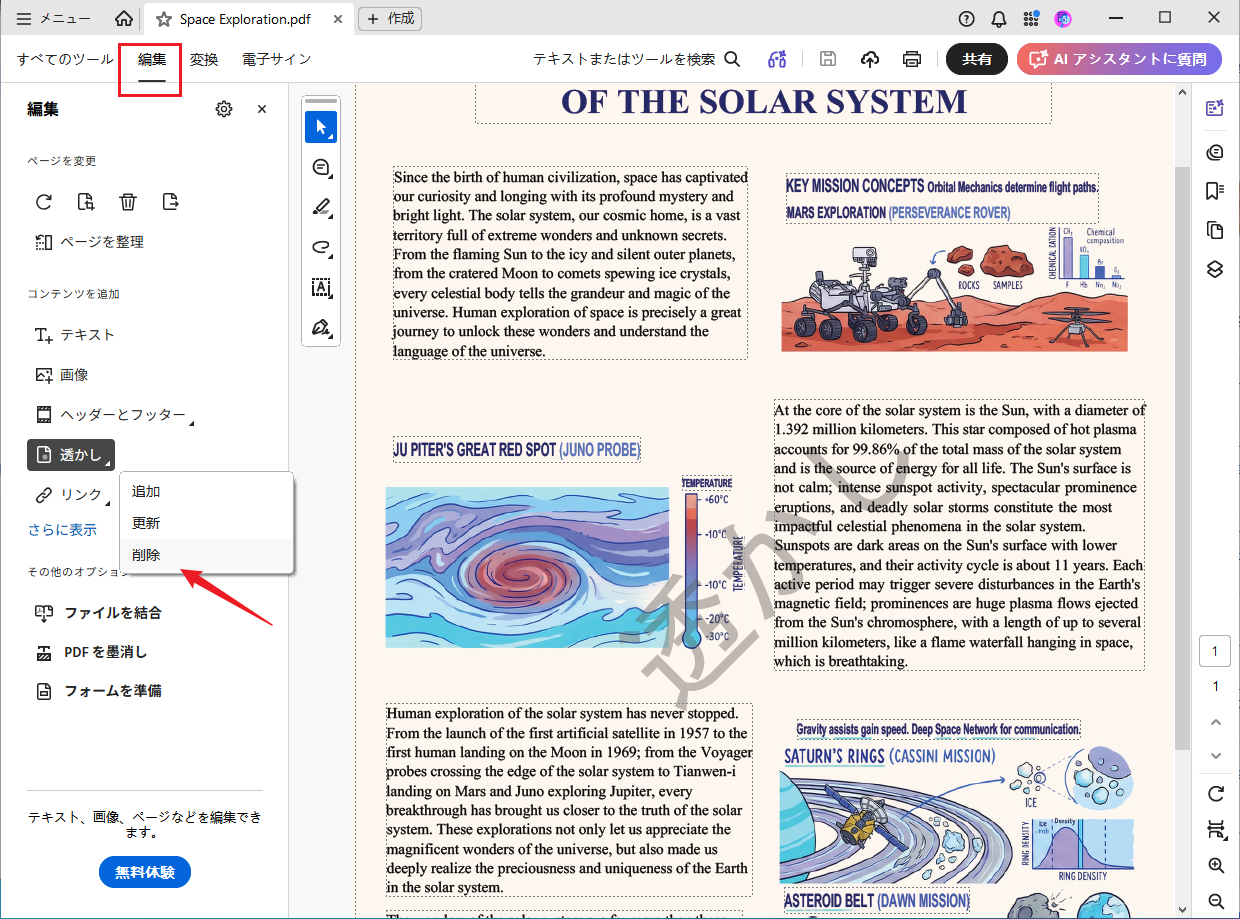Open the user profile avatar
Screen dimensions: 1240x919
tap(1063, 19)
